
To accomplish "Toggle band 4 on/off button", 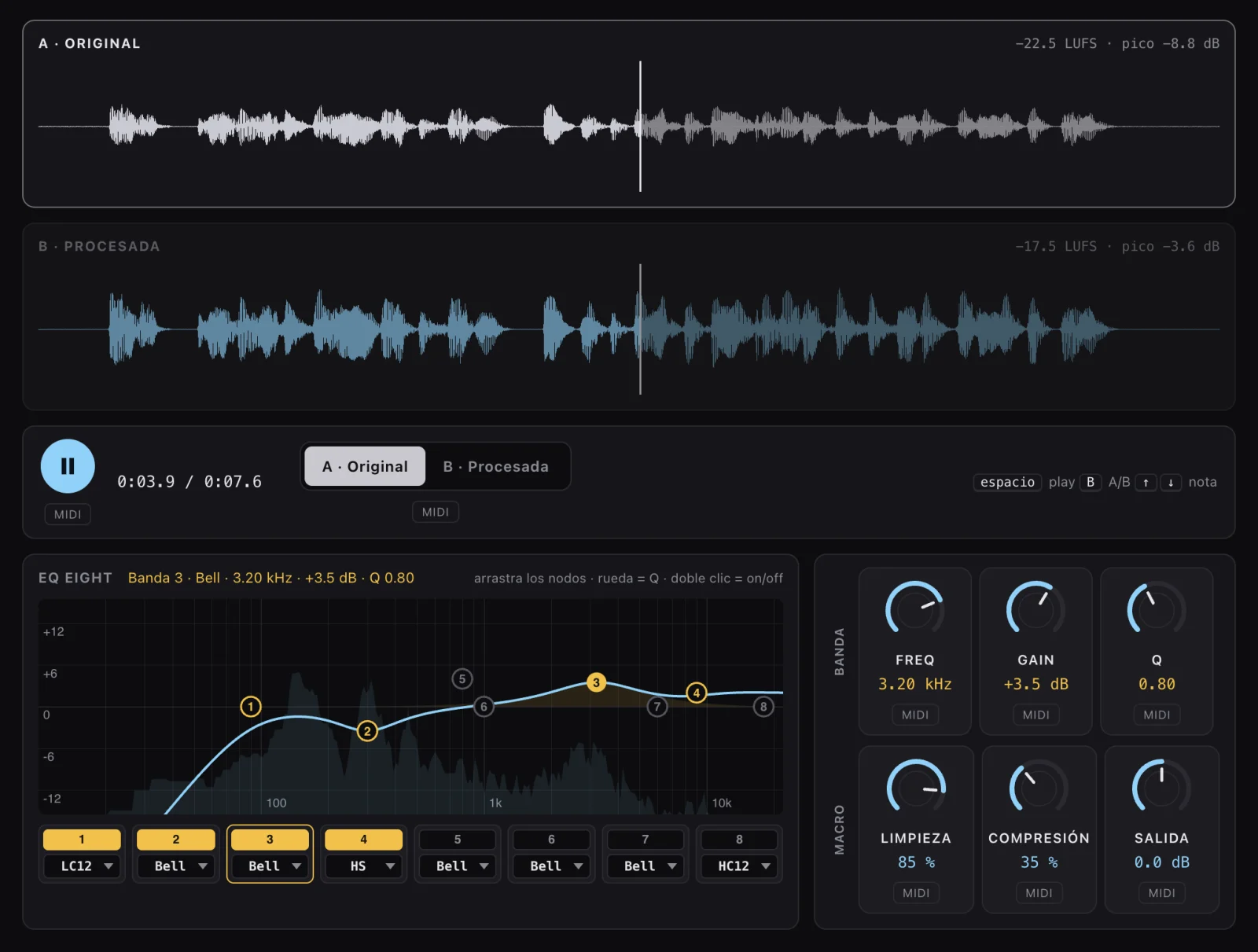I will point(363,840).
